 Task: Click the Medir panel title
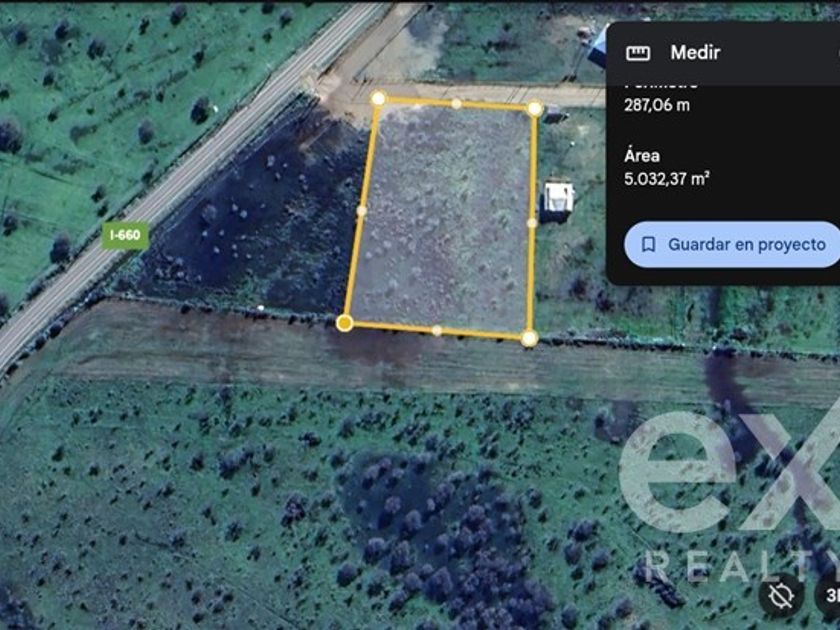coord(695,52)
